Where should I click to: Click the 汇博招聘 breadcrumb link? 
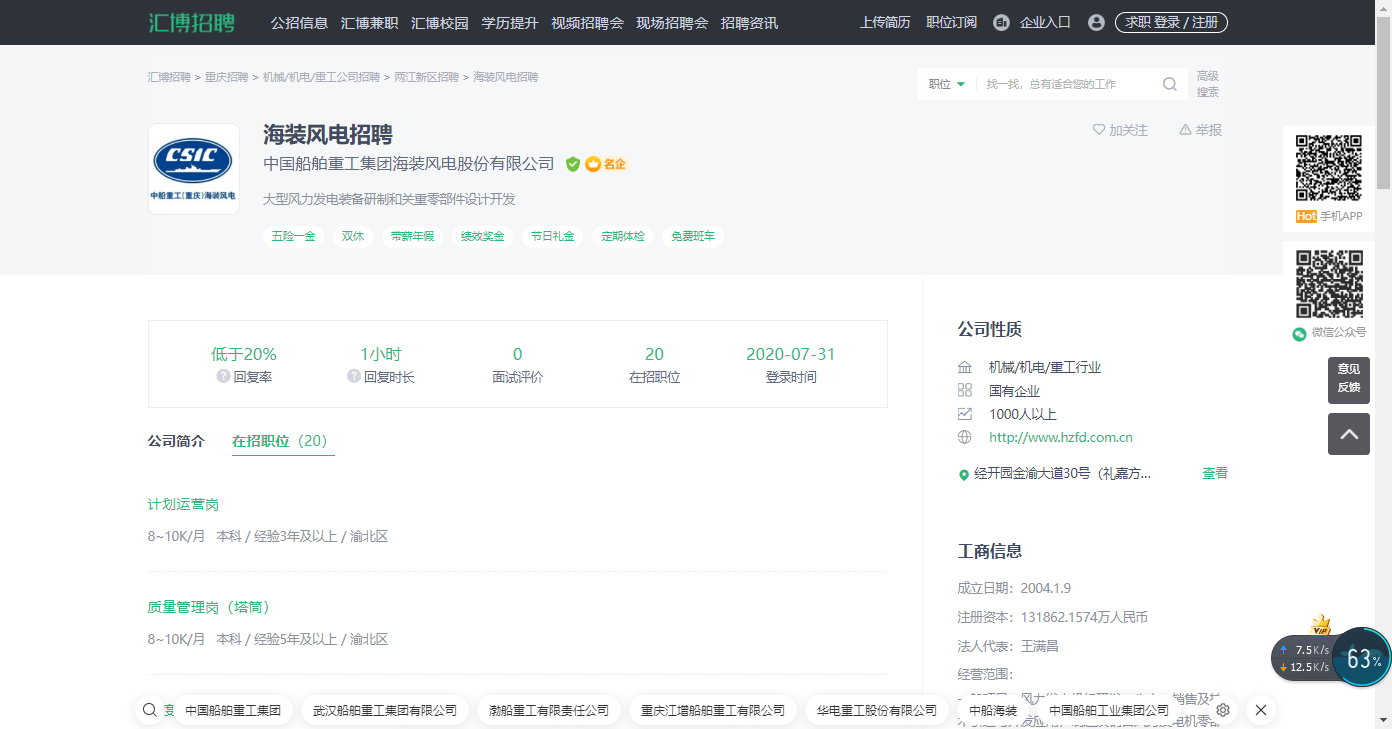[169, 77]
